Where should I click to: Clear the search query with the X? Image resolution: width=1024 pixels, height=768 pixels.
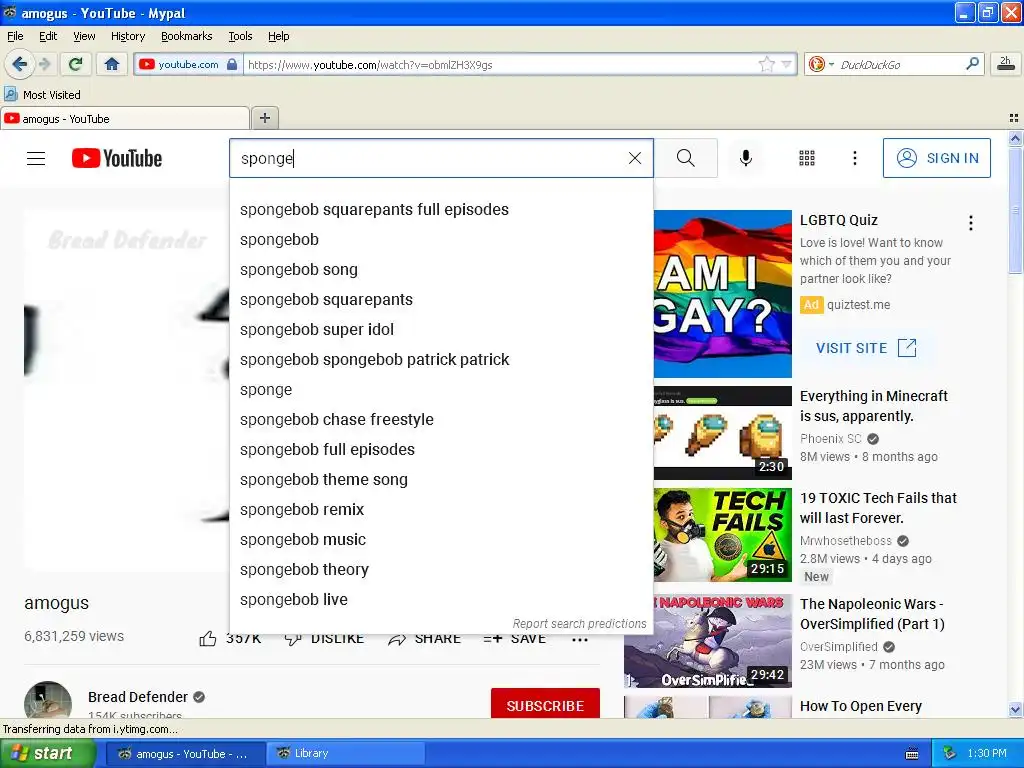635,158
